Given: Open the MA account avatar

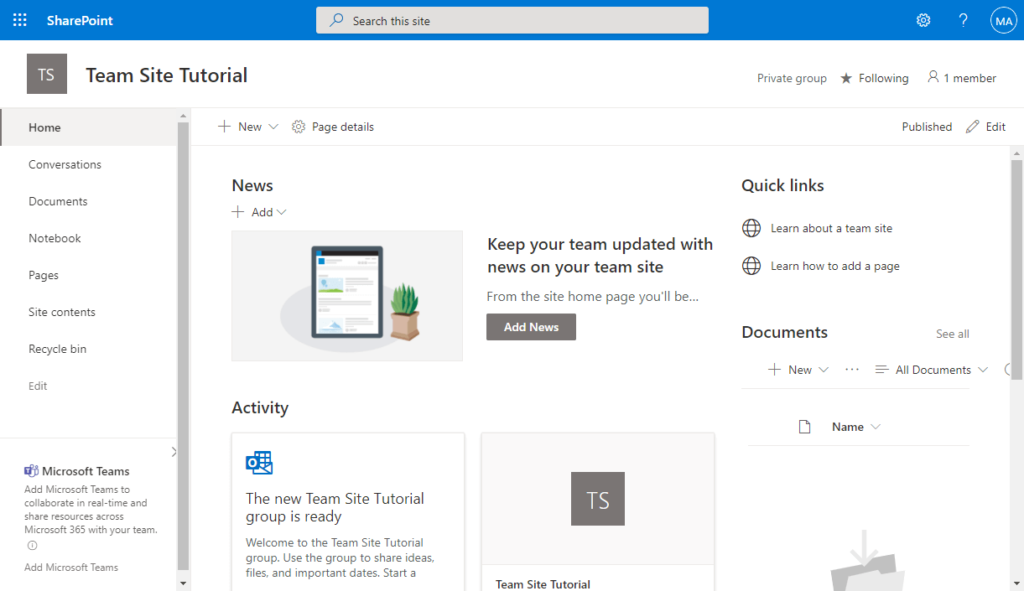Looking at the screenshot, I should [x=1003, y=20].
